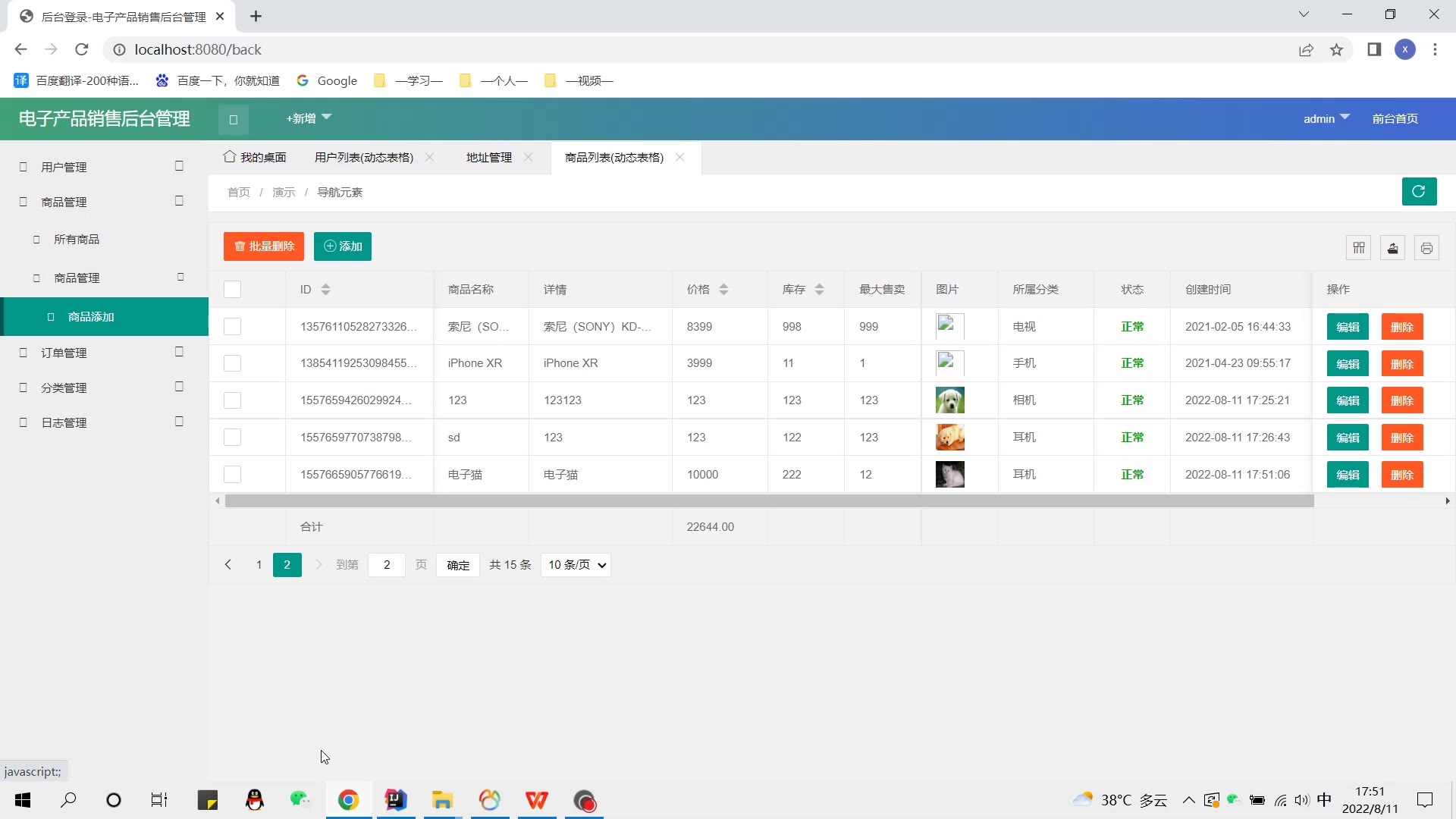Click the table print icon
This screenshot has width=1456, height=819.
tap(1426, 248)
